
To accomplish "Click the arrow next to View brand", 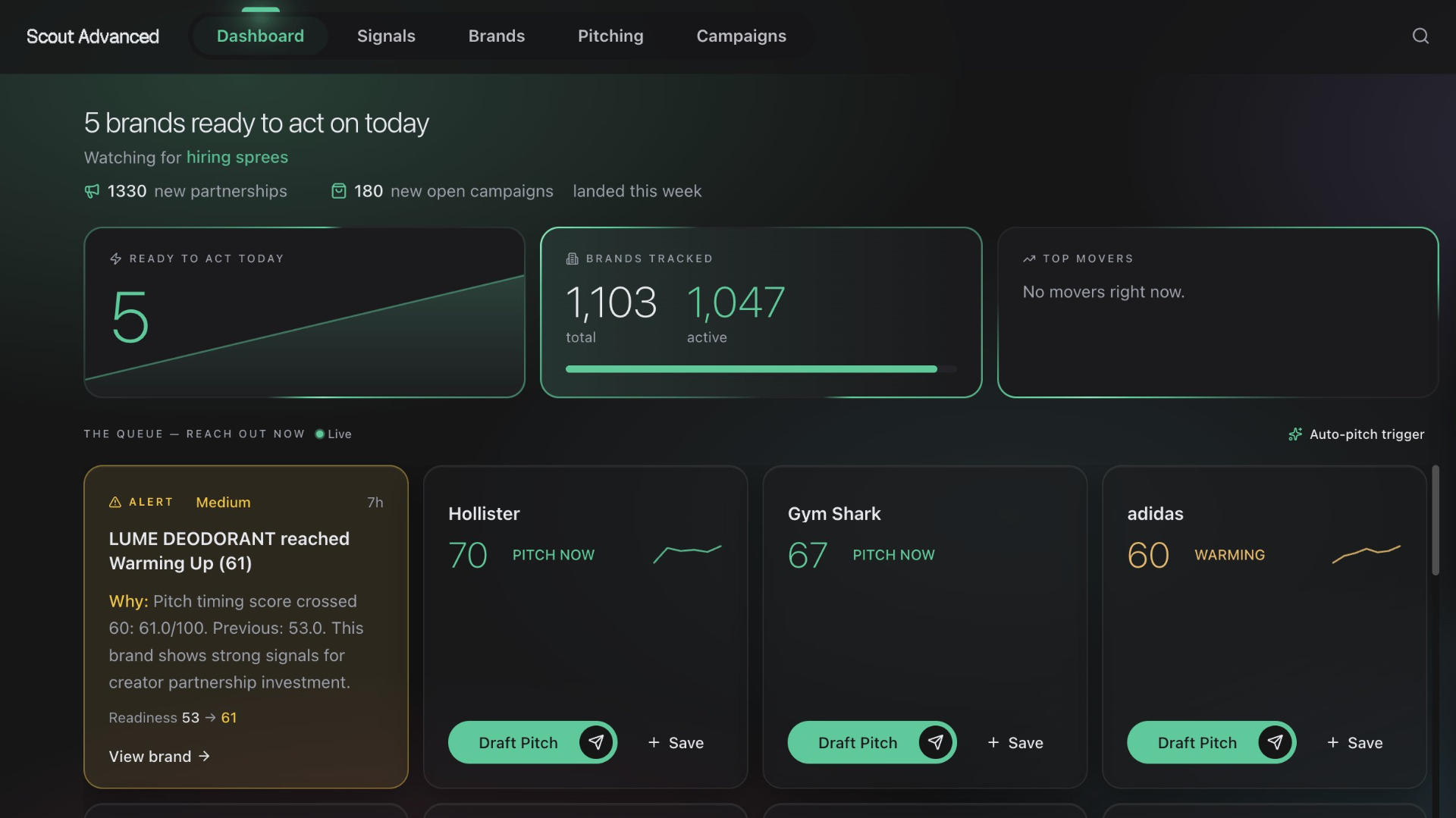I will point(204,757).
